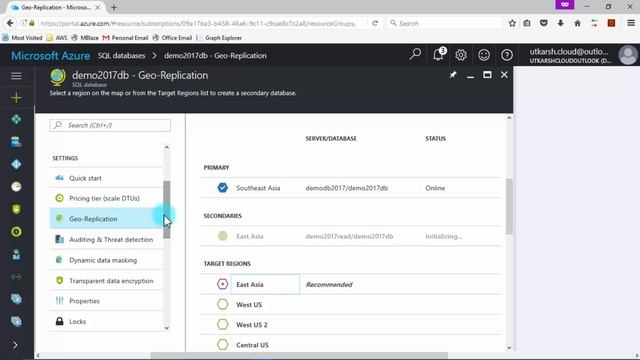Pin the Geo-Replication blade
The height and width of the screenshot is (360, 640).
[x=453, y=75]
